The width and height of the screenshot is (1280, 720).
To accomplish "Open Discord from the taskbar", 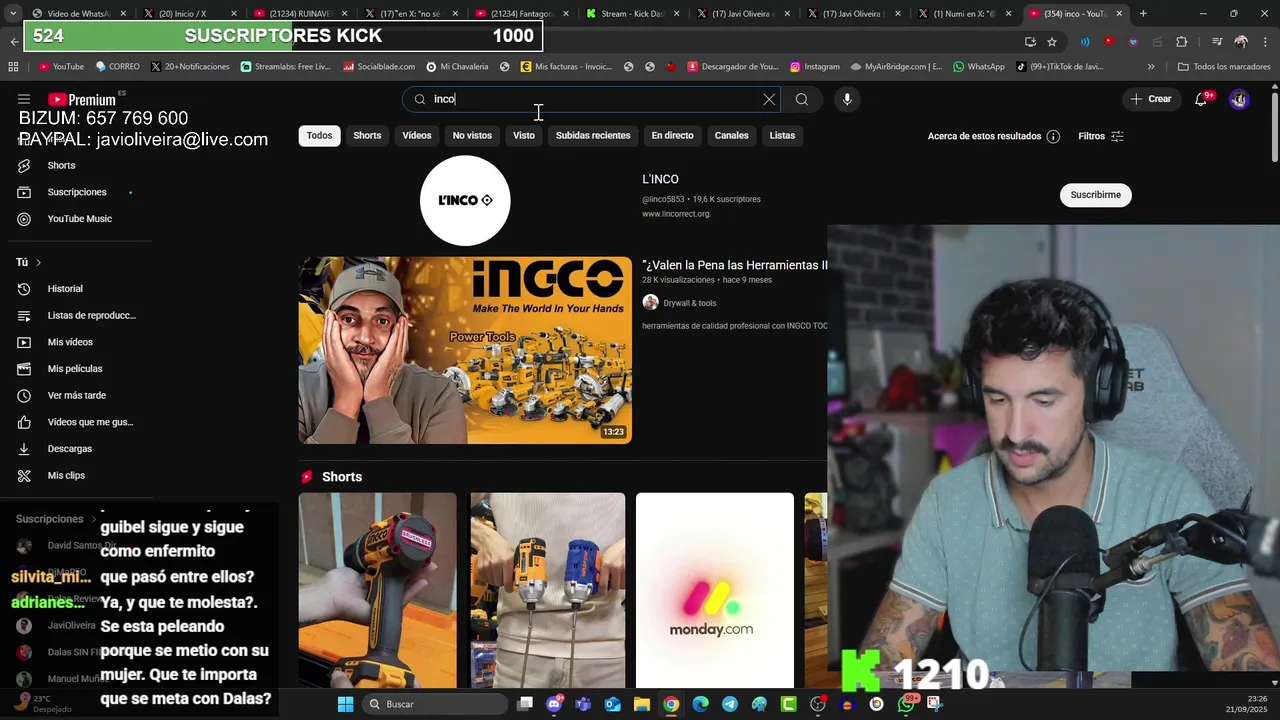I will click(554, 704).
